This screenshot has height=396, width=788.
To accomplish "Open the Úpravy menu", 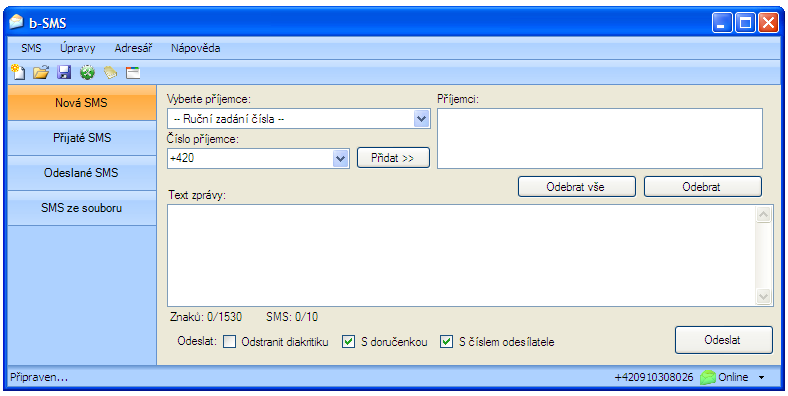I will point(77,48).
